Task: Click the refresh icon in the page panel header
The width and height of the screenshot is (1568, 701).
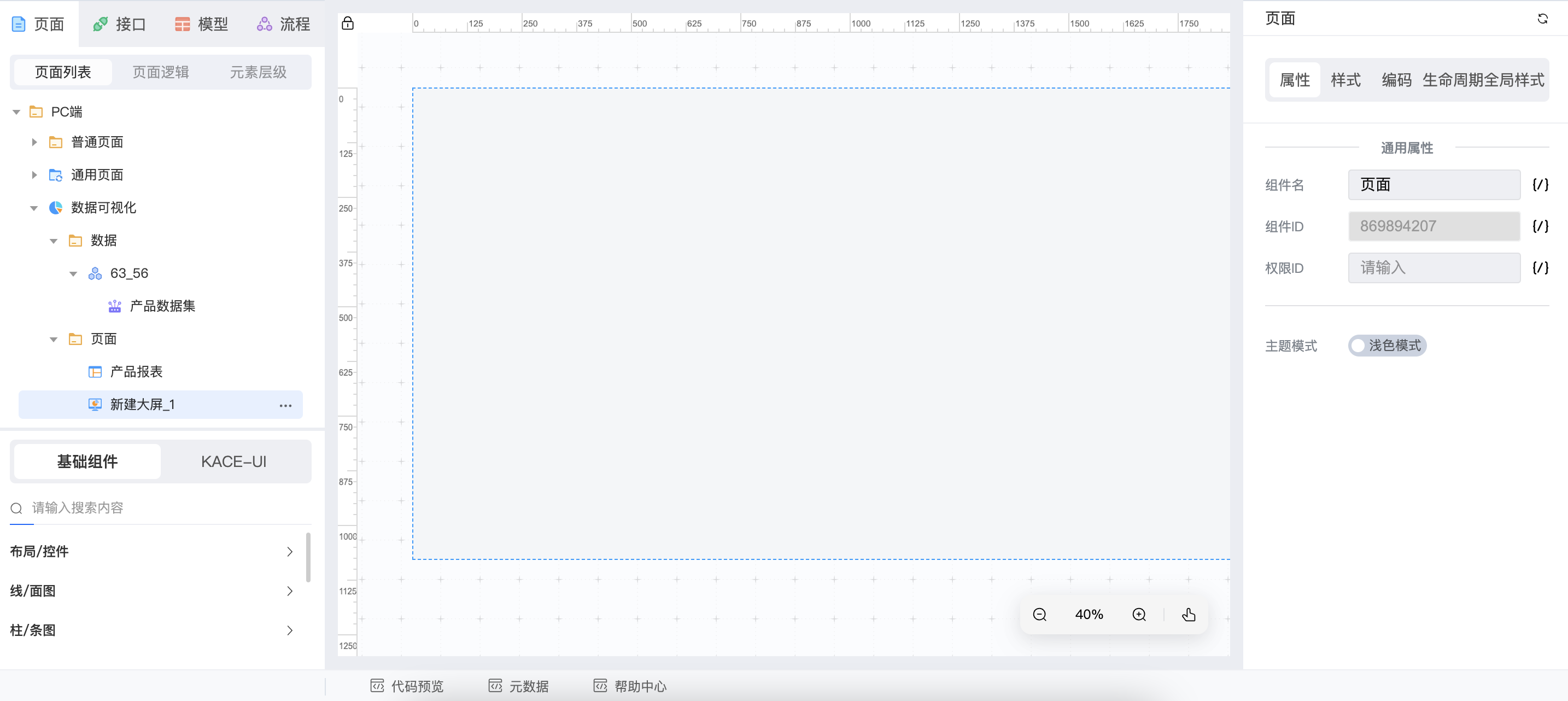Action: 1542,19
